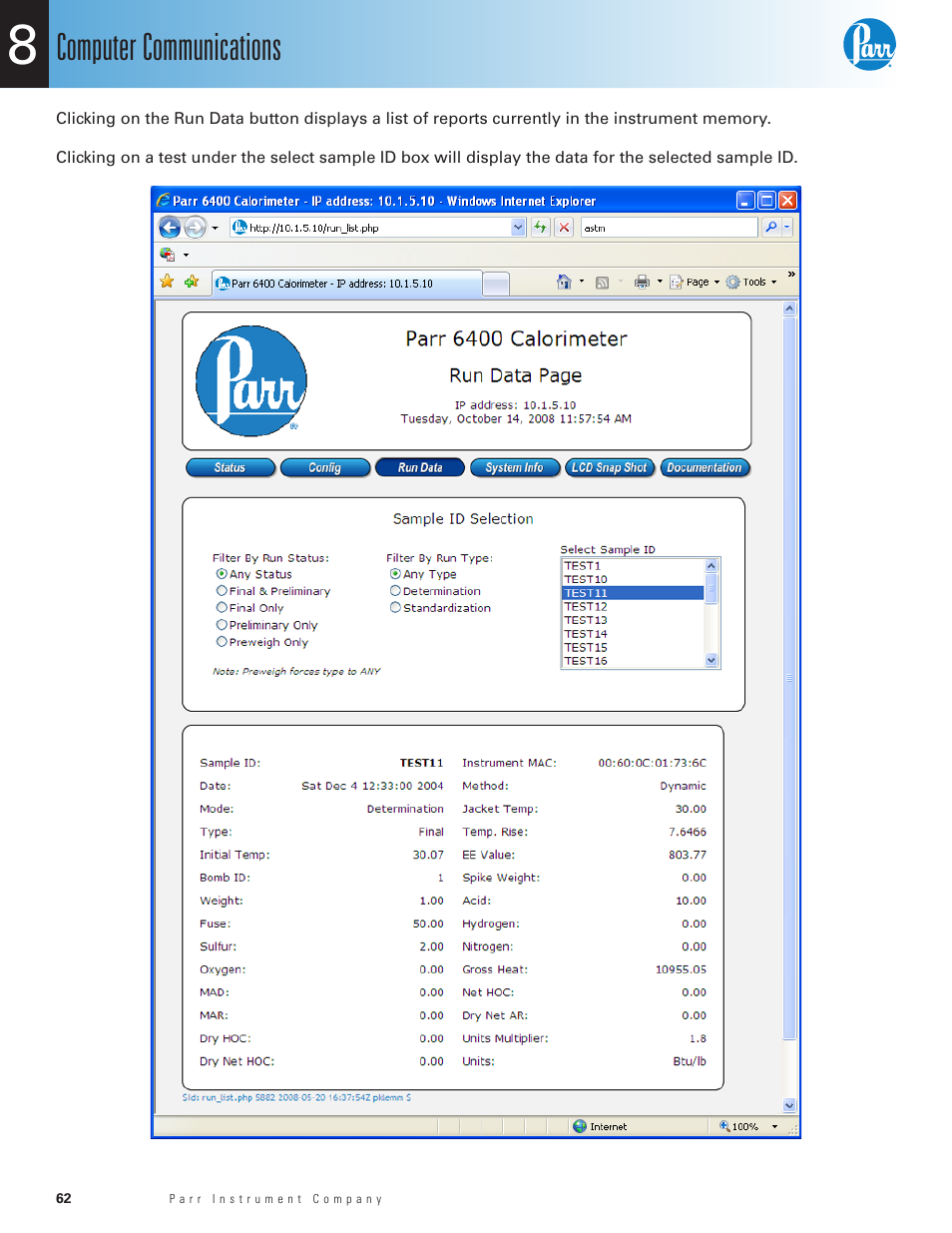Click the RSS feeds icon
The image size is (952, 1233).
(x=602, y=283)
